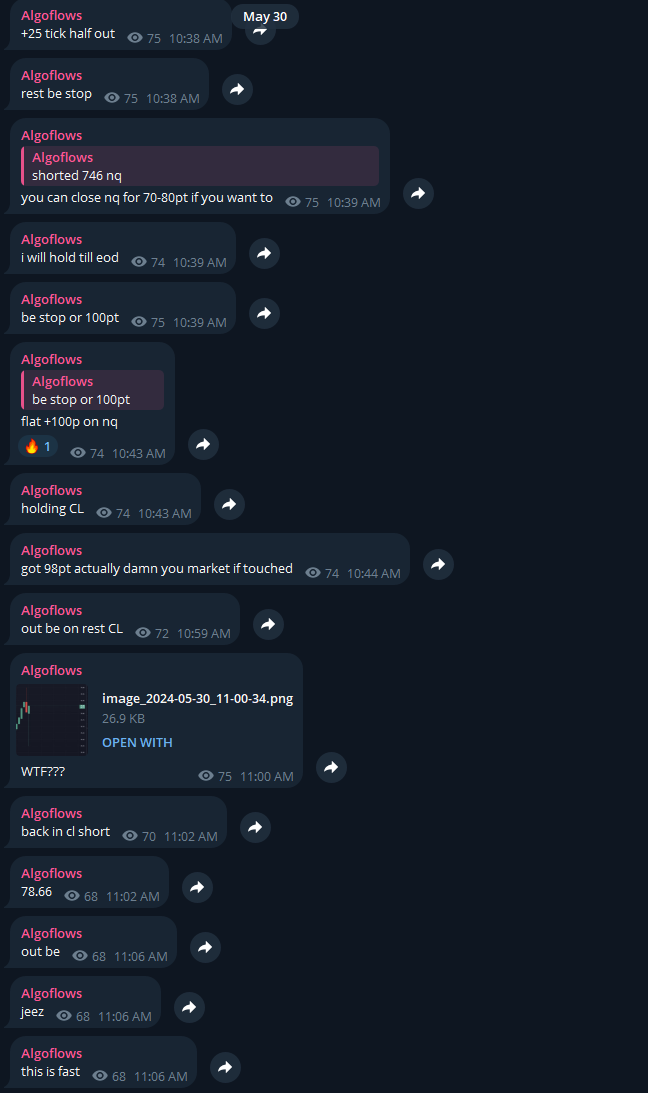
Task: Forward the '78.66' message
Action: click(x=197, y=887)
